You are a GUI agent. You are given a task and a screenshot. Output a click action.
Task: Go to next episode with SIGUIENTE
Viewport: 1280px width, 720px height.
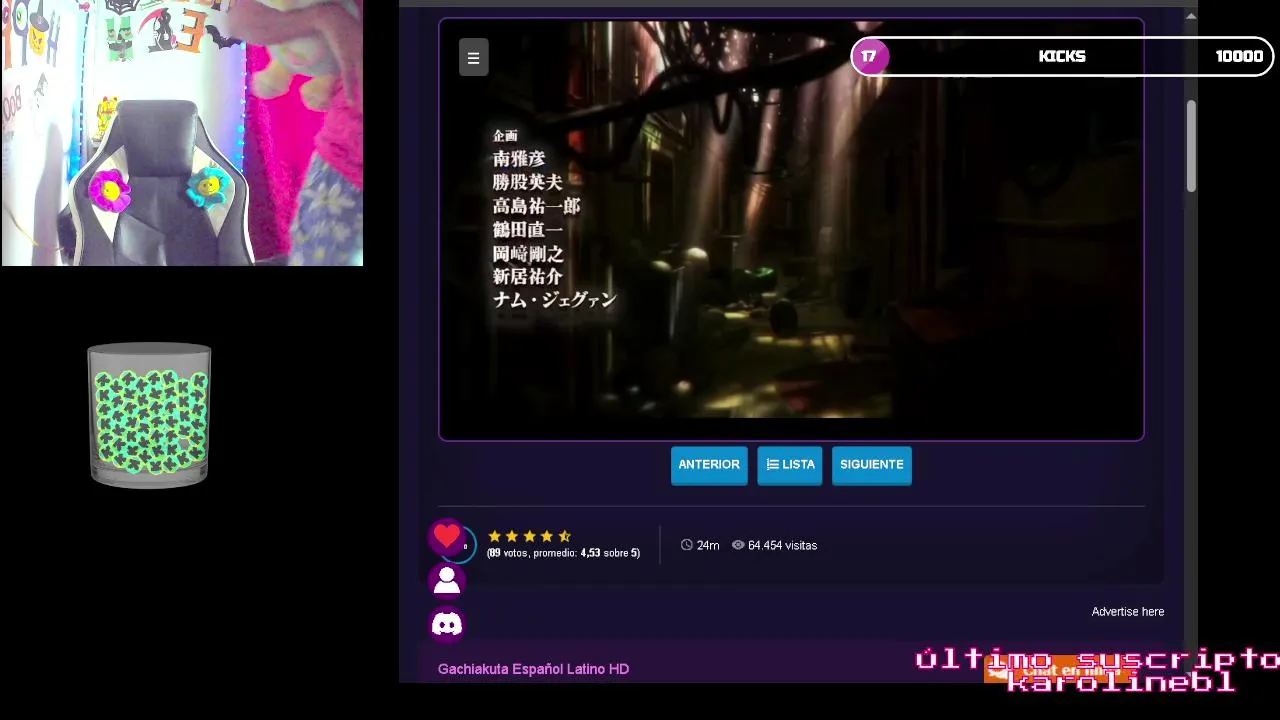tap(872, 465)
